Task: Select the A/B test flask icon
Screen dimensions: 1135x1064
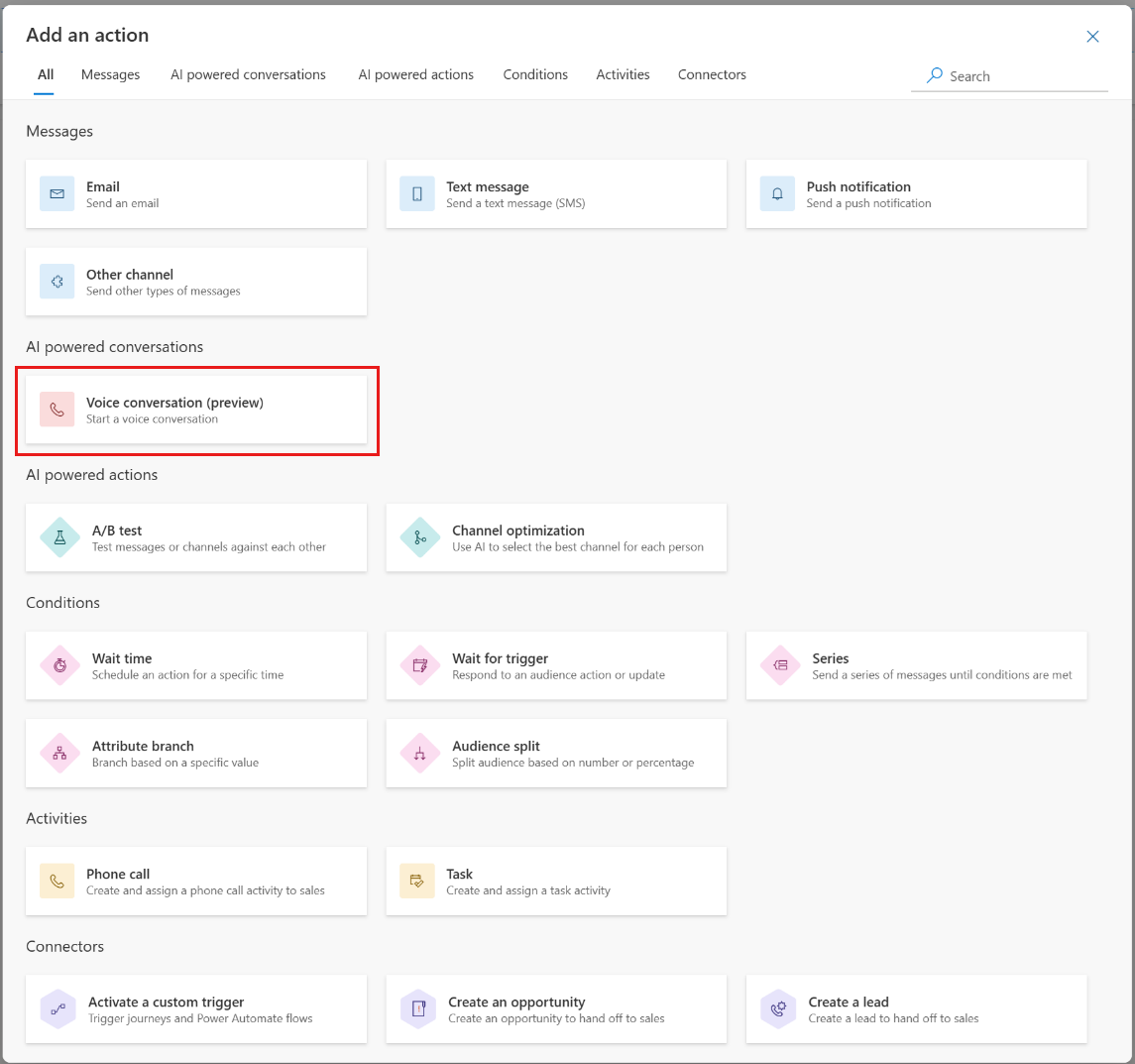Action: (x=60, y=537)
